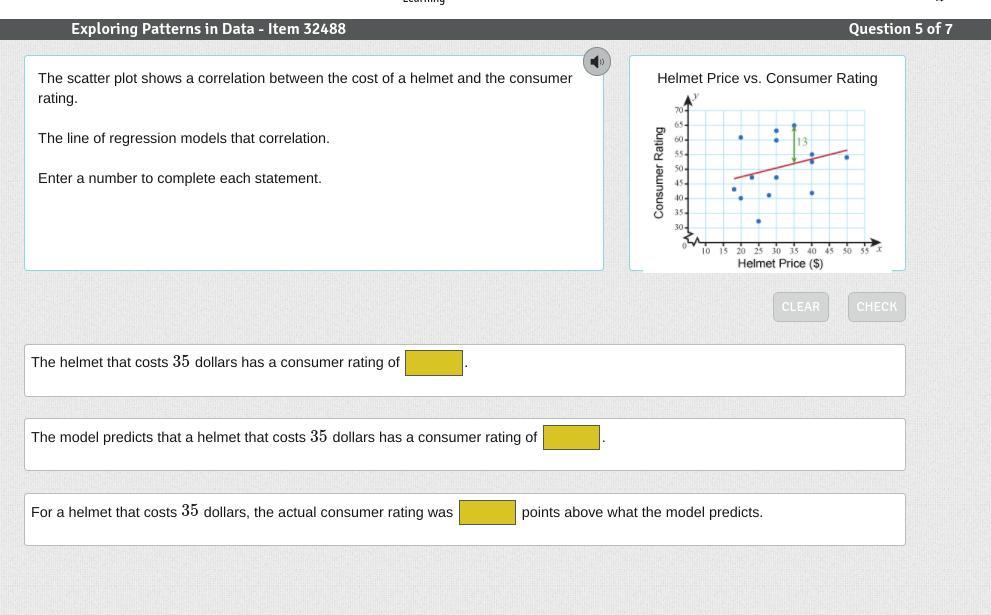Click the red regression line on scatter plot

(x=790, y=164)
